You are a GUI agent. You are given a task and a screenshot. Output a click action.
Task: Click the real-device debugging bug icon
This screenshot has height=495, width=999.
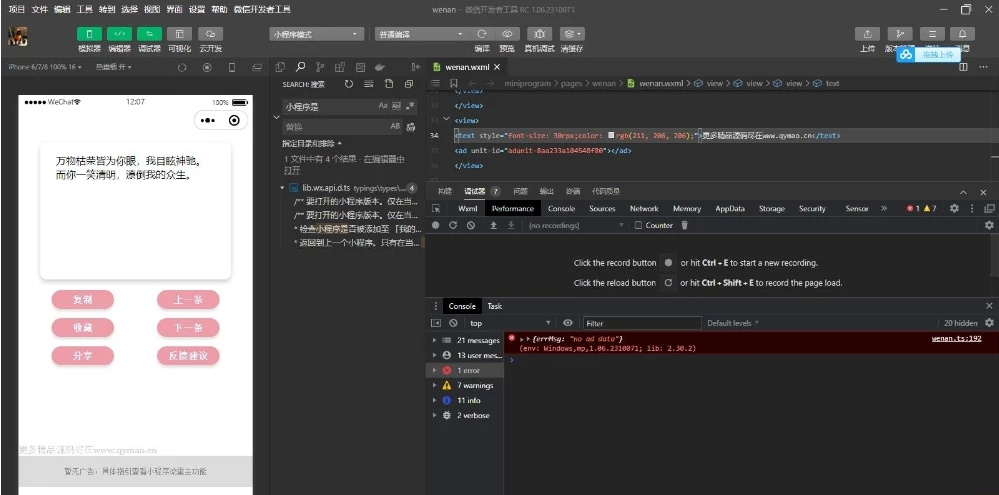pos(539,34)
